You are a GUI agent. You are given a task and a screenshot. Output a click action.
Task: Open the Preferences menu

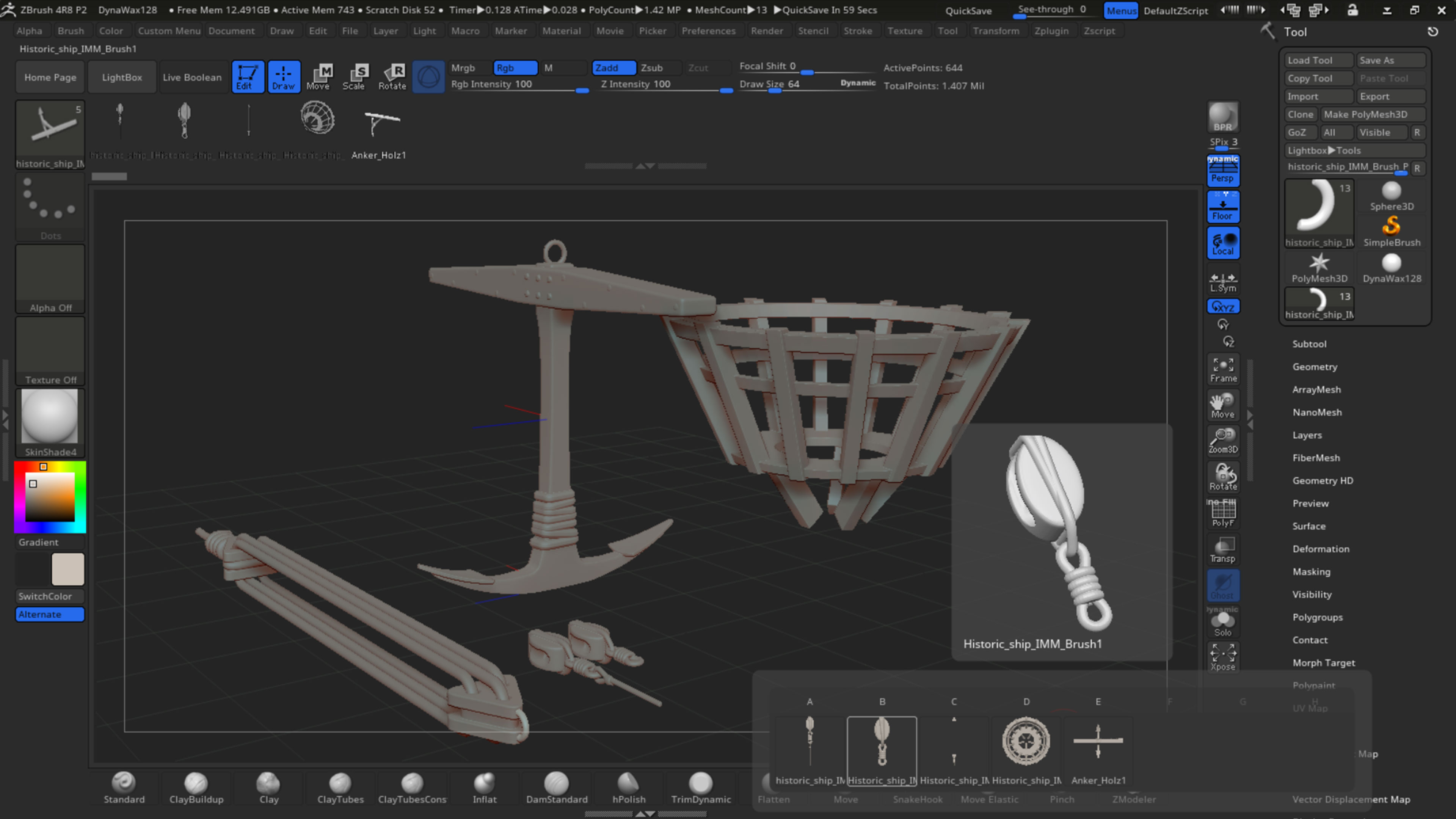(x=709, y=30)
